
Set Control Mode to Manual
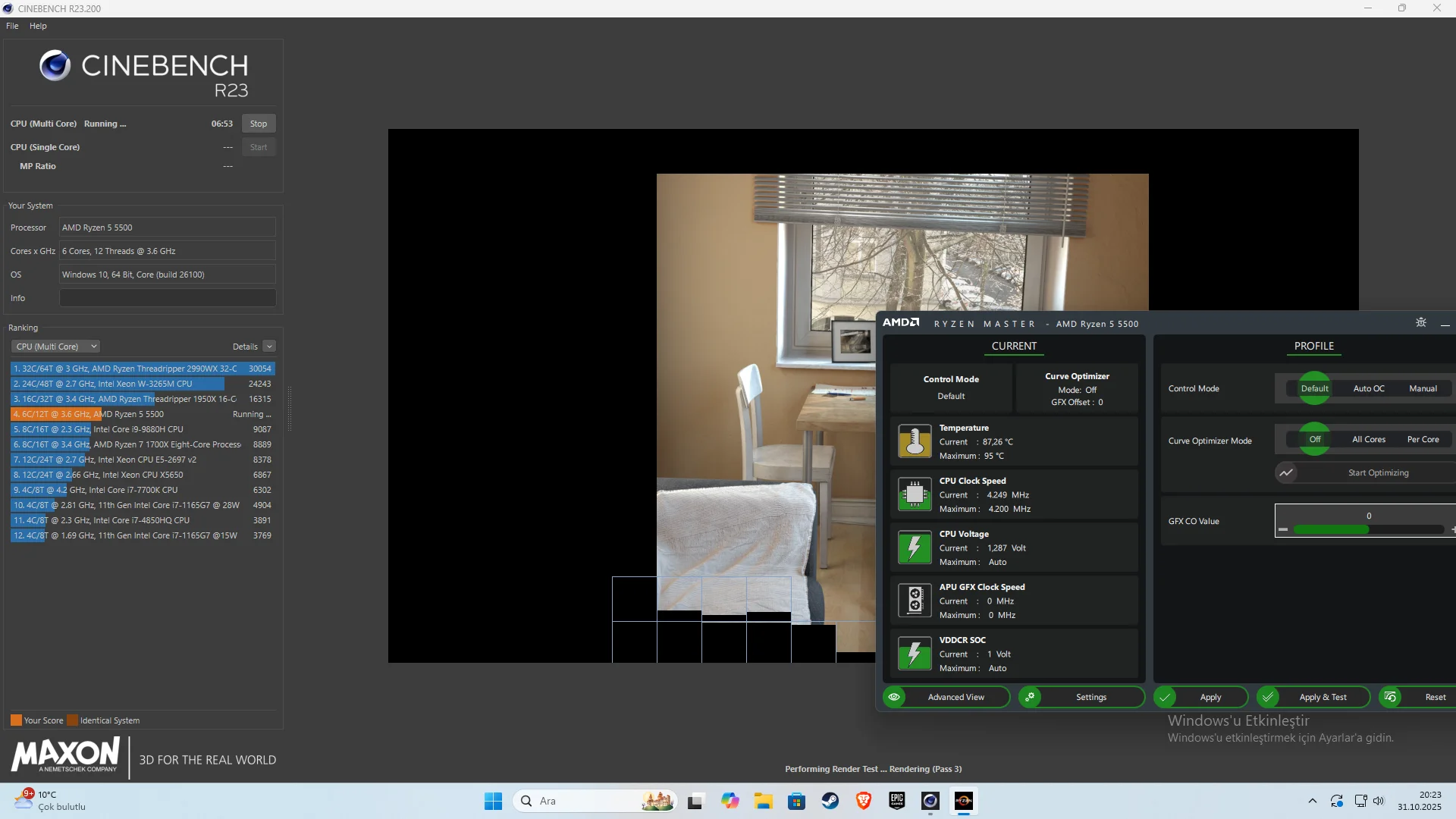tap(1423, 388)
